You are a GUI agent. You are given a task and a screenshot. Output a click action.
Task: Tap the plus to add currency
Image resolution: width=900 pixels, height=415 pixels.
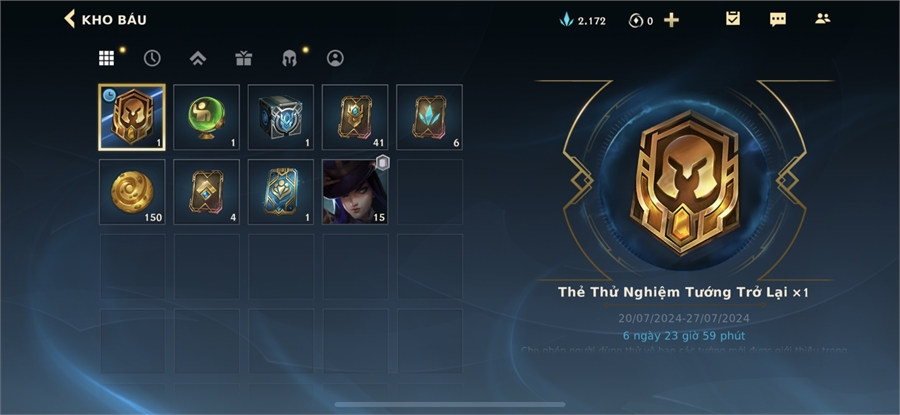(671, 21)
